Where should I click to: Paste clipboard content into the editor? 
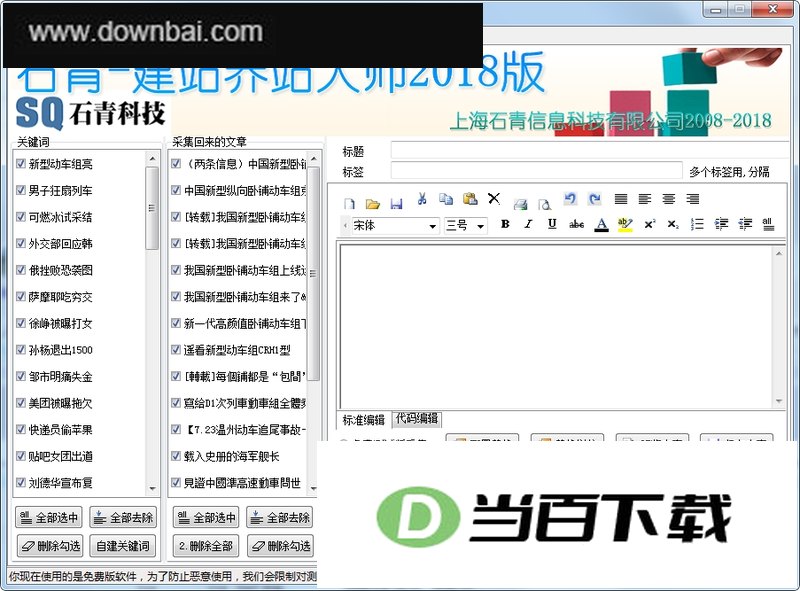470,199
